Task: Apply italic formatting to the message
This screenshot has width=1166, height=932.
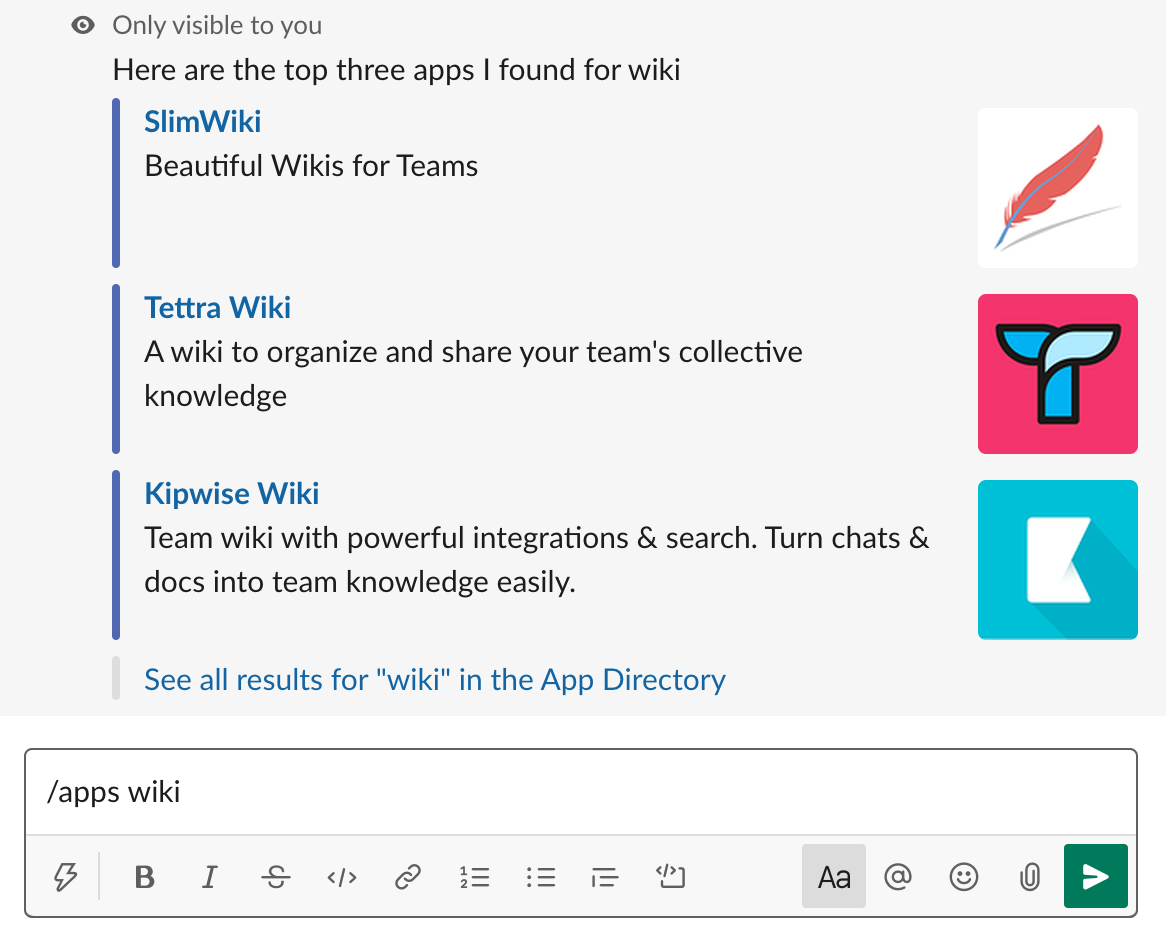Action: click(209, 877)
